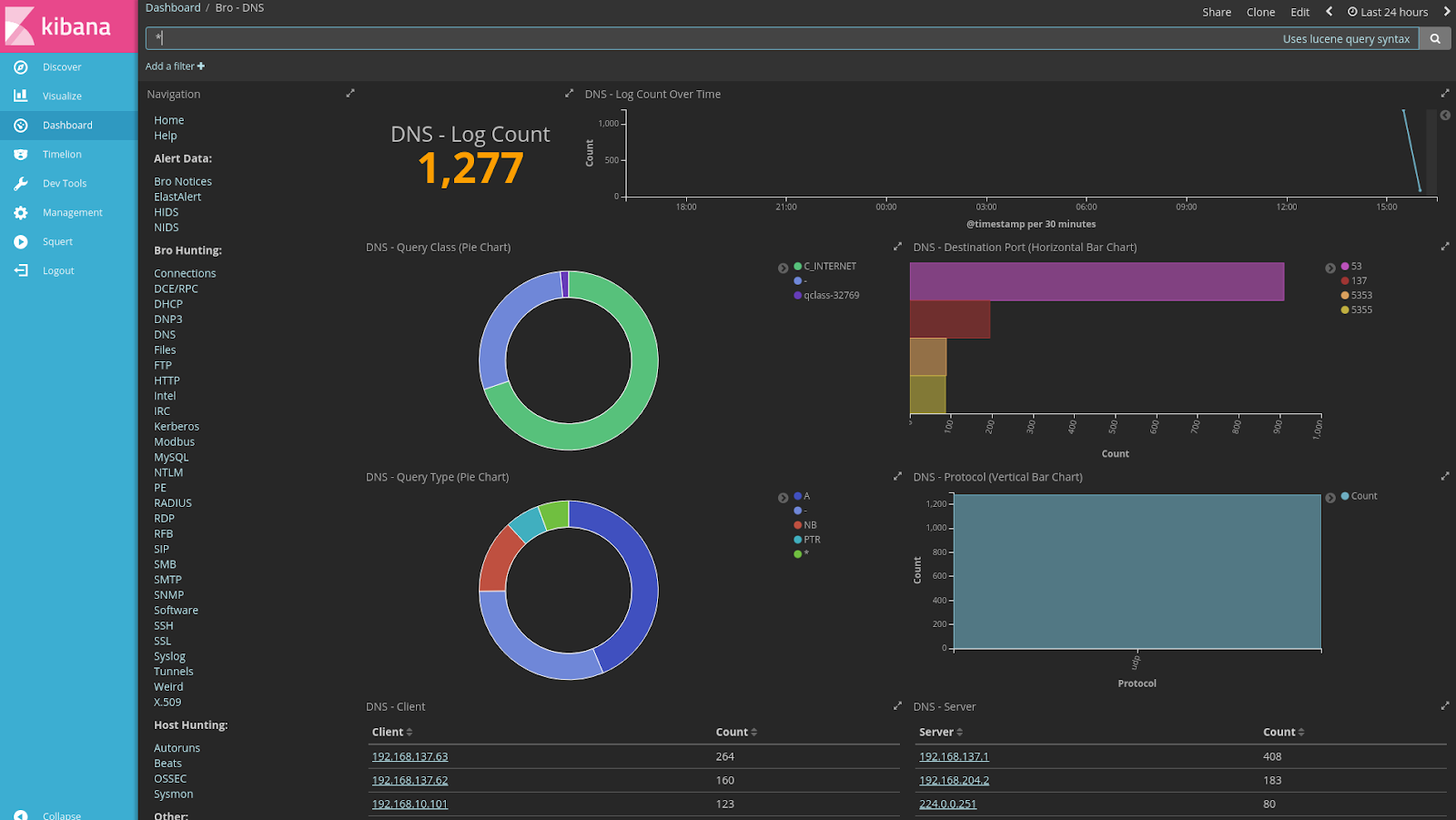Image resolution: width=1456 pixels, height=820 pixels.
Task: Toggle port 137 legend entry
Action: [x=1354, y=281]
